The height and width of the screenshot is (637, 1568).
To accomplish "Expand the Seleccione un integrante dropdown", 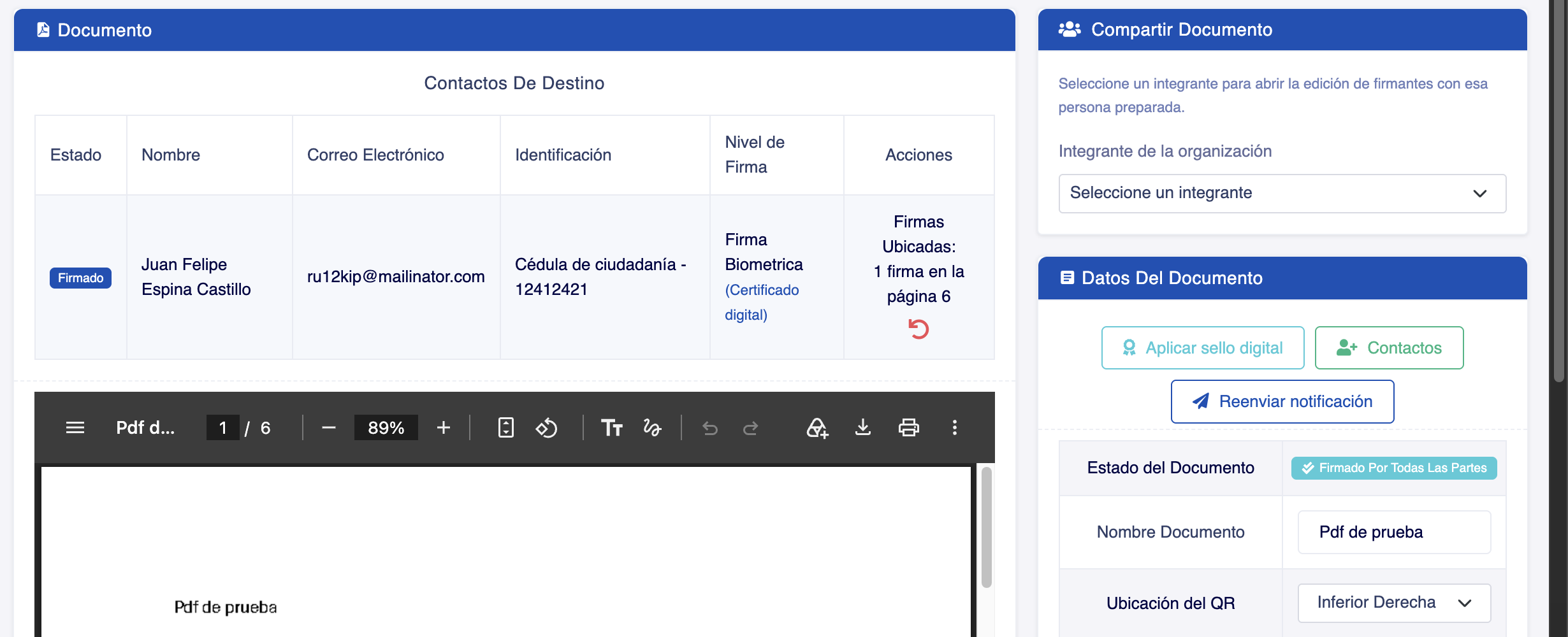I will pos(1282,193).
